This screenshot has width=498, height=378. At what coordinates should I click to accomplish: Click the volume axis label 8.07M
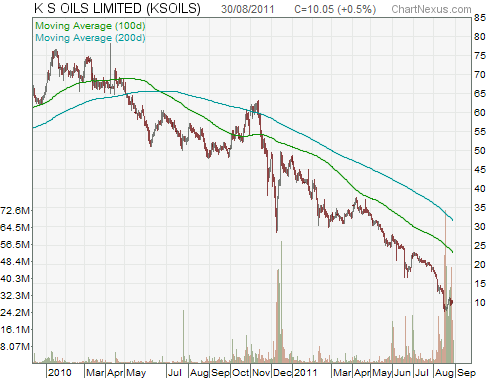tap(15, 347)
